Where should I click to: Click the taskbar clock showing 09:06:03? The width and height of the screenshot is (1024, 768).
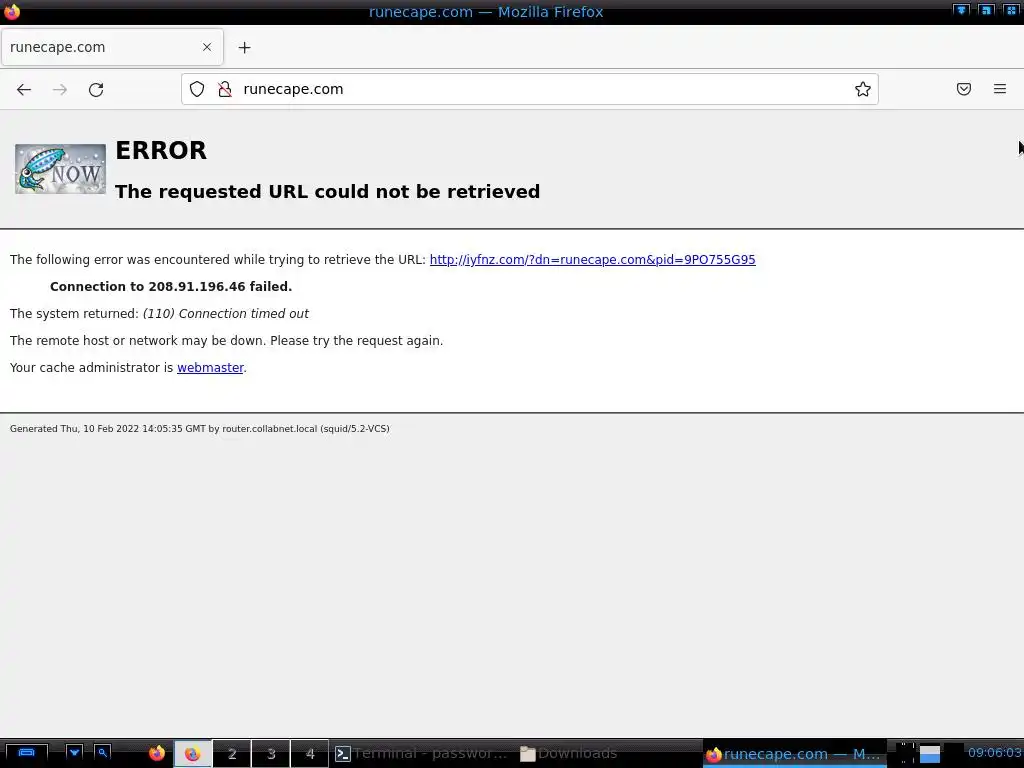pos(994,753)
